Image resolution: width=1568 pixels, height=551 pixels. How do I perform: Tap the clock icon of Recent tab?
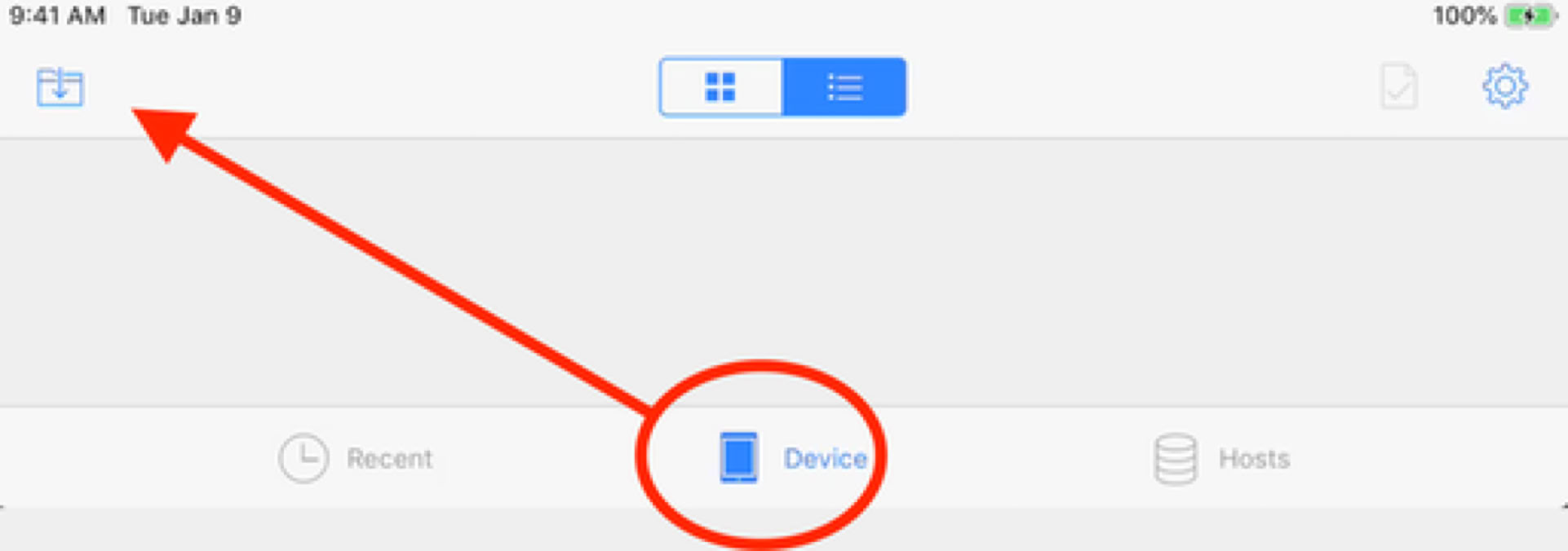(303, 458)
